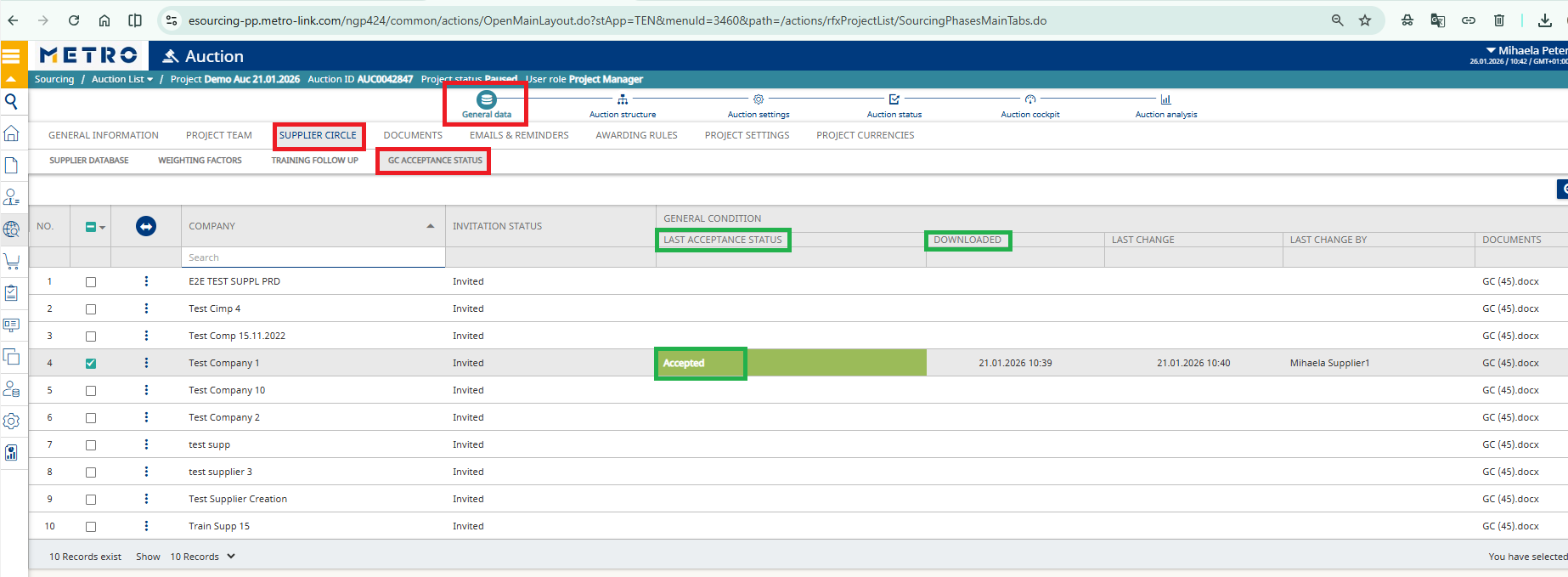Bookmark this page with star icon
This screenshot has width=1568, height=577.
(x=1365, y=20)
